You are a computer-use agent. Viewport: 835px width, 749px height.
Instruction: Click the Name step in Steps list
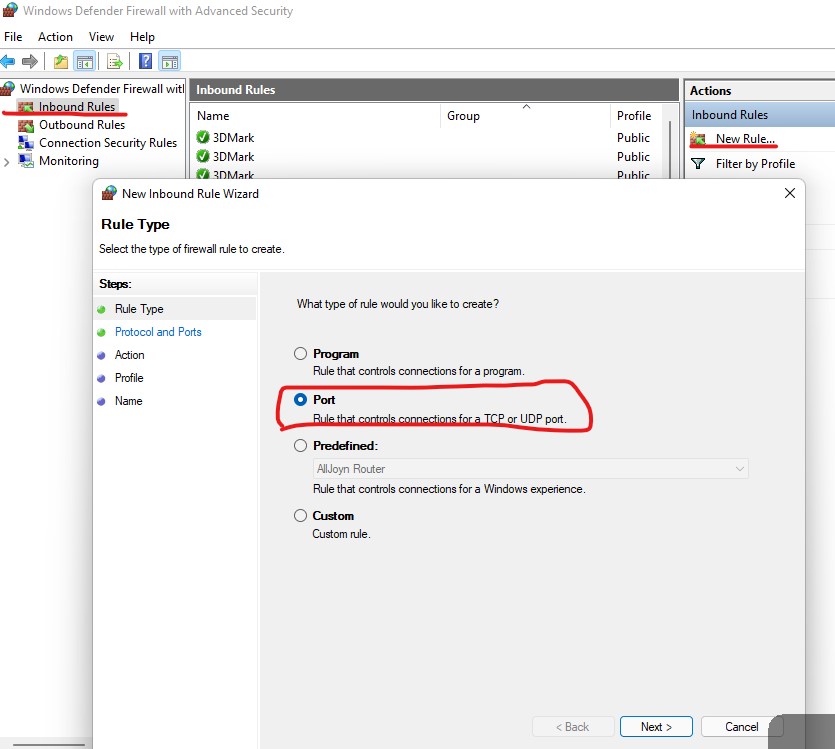coord(128,400)
